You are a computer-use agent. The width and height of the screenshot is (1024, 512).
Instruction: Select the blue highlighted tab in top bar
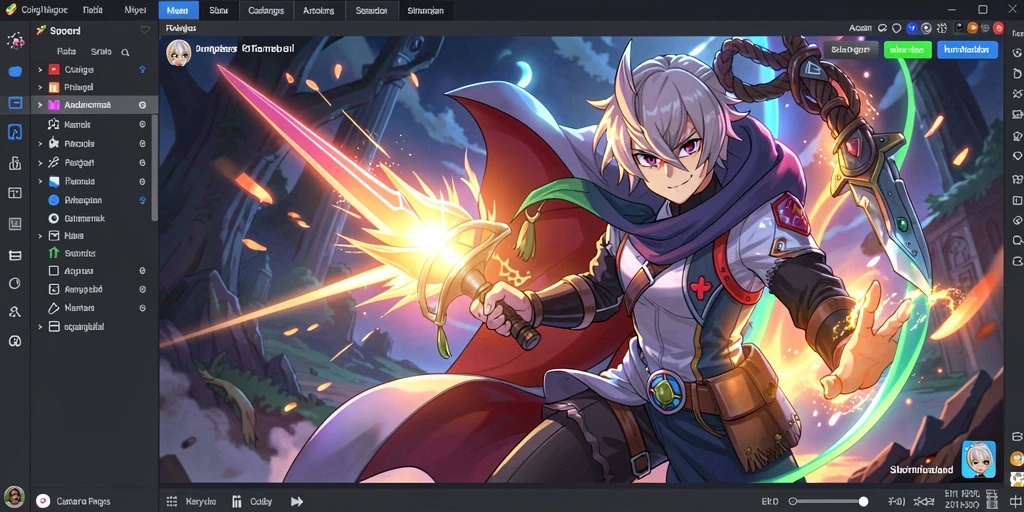[x=178, y=10]
